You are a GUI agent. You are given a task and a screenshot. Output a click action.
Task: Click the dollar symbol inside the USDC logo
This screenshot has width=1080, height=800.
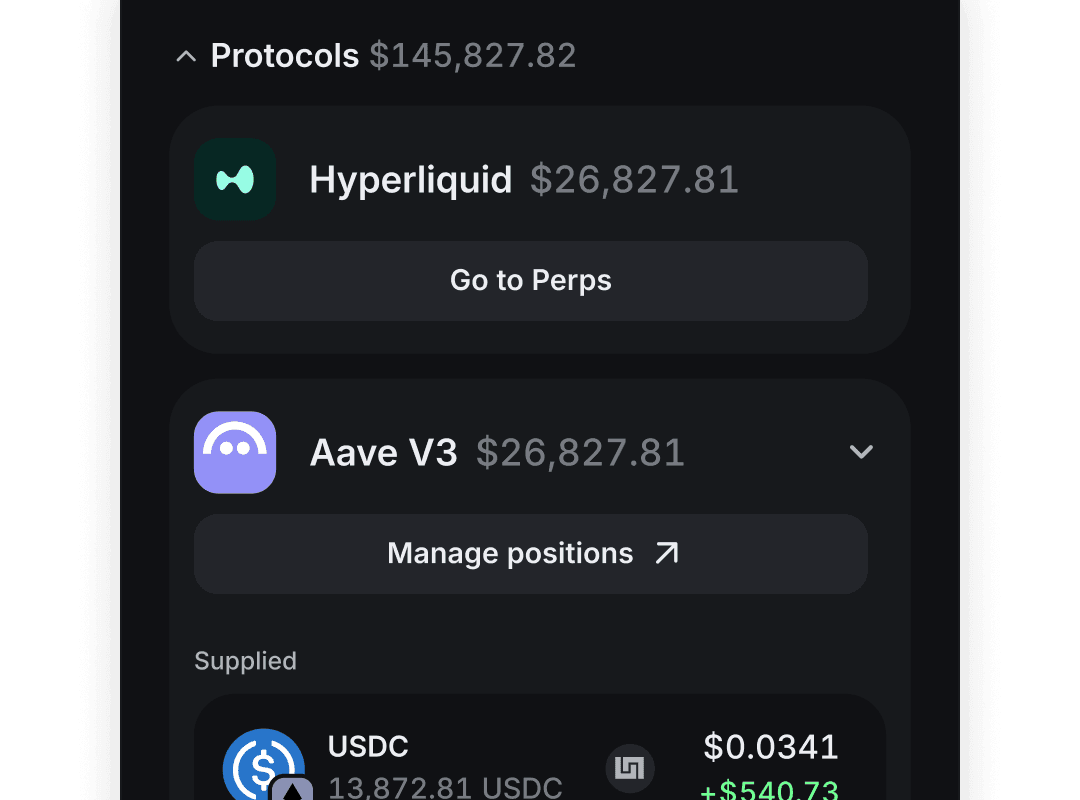264,770
